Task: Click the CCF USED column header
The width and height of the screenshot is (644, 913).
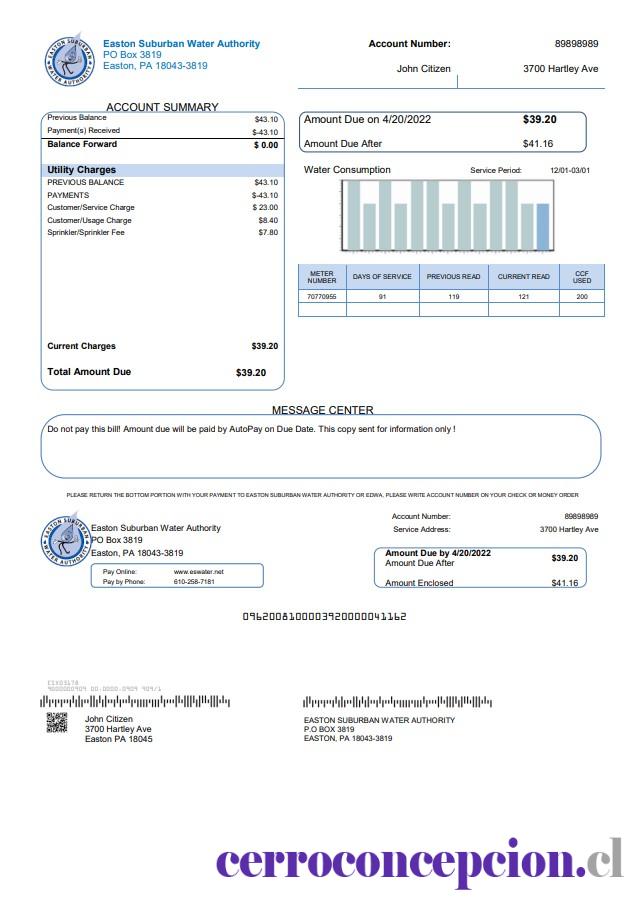Action: point(582,277)
